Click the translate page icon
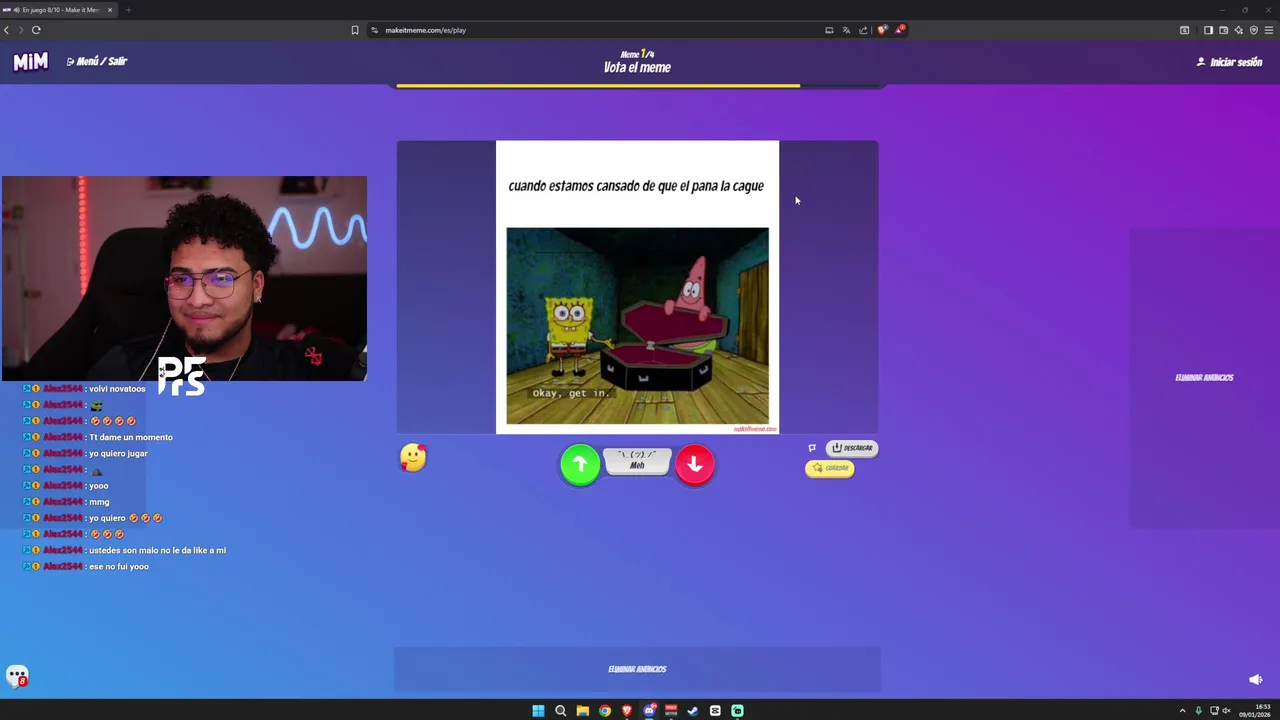Image resolution: width=1280 pixels, height=720 pixels. click(846, 30)
